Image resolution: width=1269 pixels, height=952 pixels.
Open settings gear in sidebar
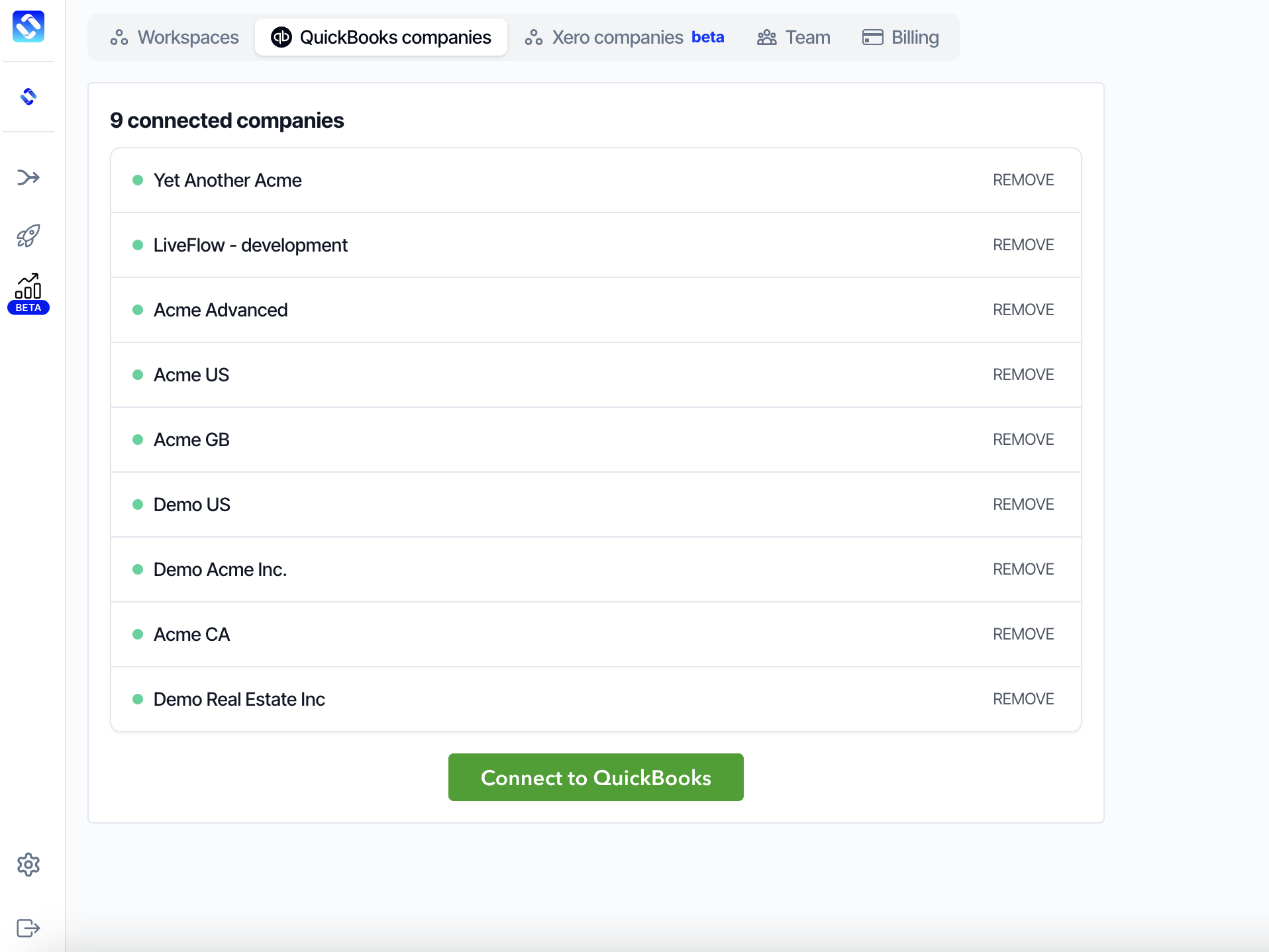pyautogui.click(x=28, y=865)
